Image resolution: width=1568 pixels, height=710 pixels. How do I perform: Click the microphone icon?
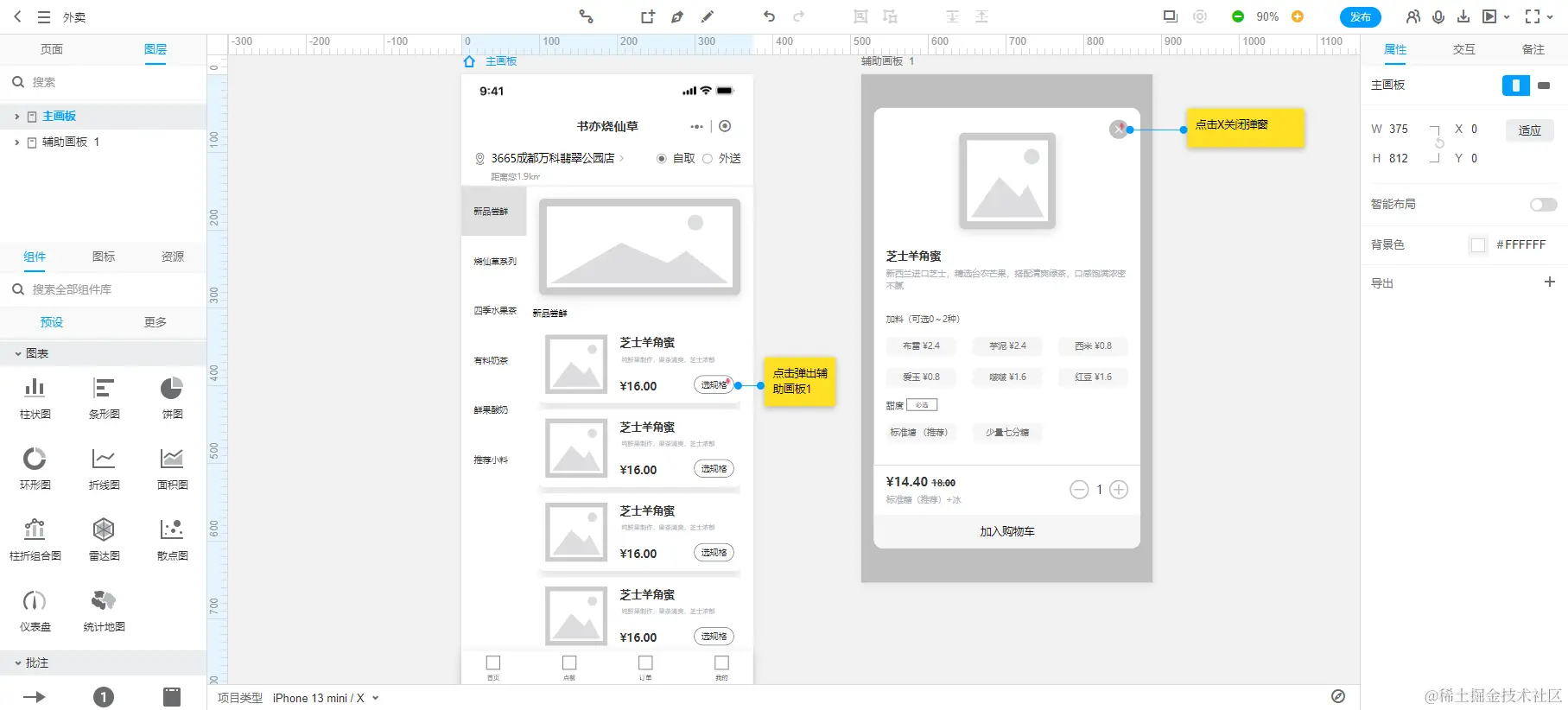pyautogui.click(x=1438, y=16)
